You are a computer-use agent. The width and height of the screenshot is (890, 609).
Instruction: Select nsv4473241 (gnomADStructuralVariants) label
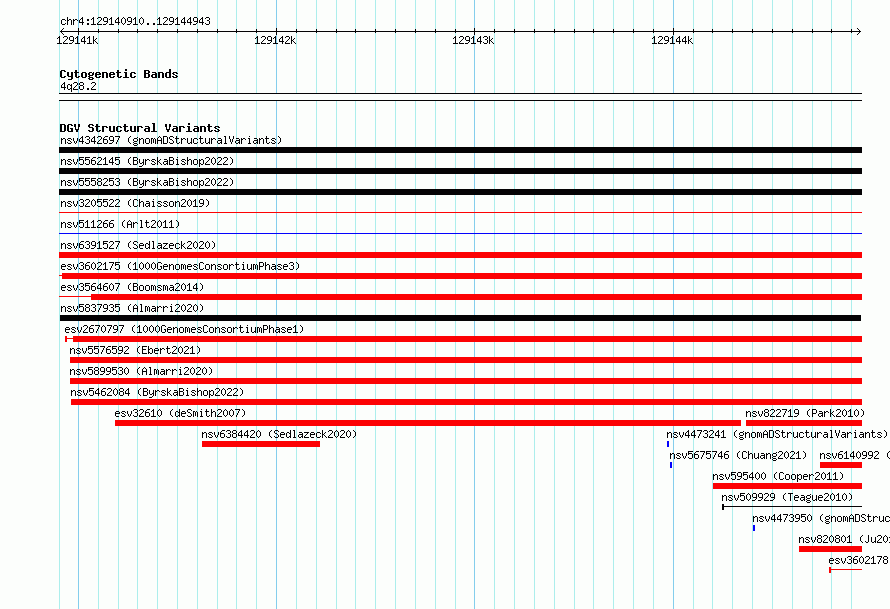click(776, 434)
